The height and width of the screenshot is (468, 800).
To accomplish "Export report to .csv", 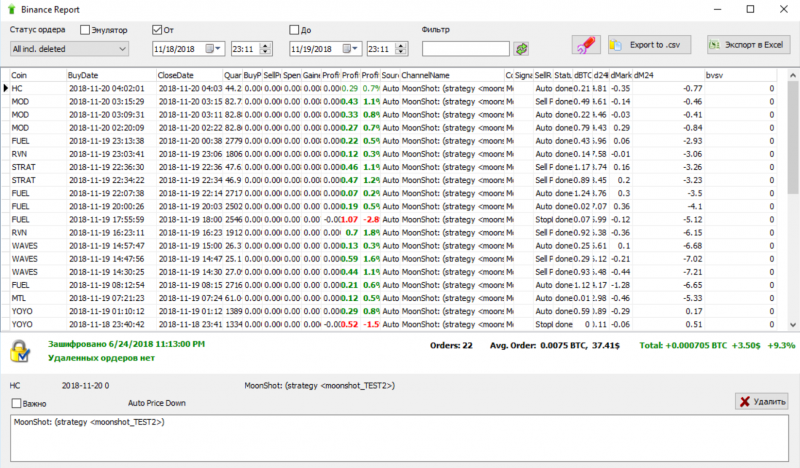I will 649,45.
